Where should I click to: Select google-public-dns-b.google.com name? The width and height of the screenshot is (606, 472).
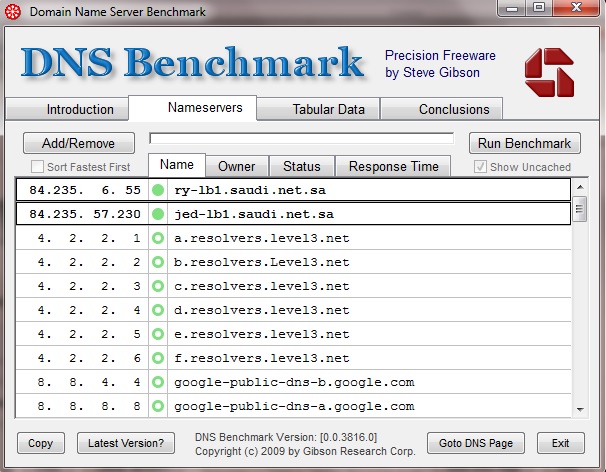tap(294, 382)
